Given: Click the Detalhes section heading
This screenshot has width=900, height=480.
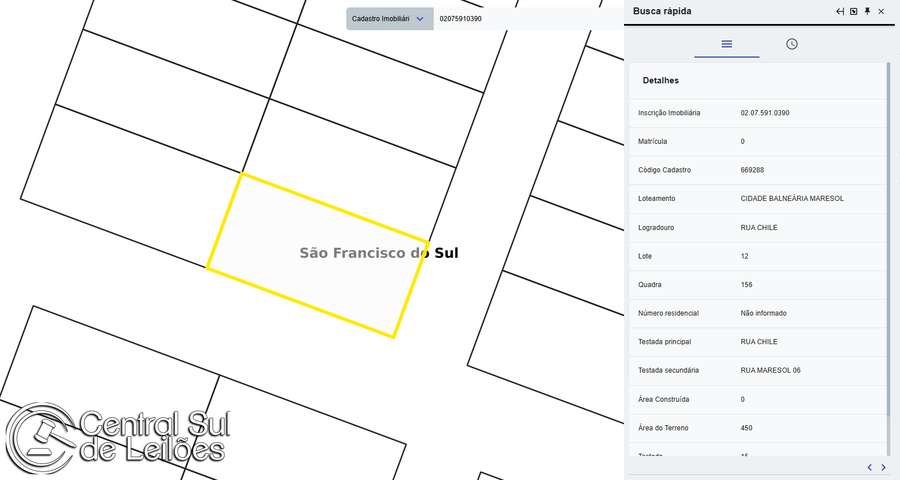Looking at the screenshot, I should point(661,80).
